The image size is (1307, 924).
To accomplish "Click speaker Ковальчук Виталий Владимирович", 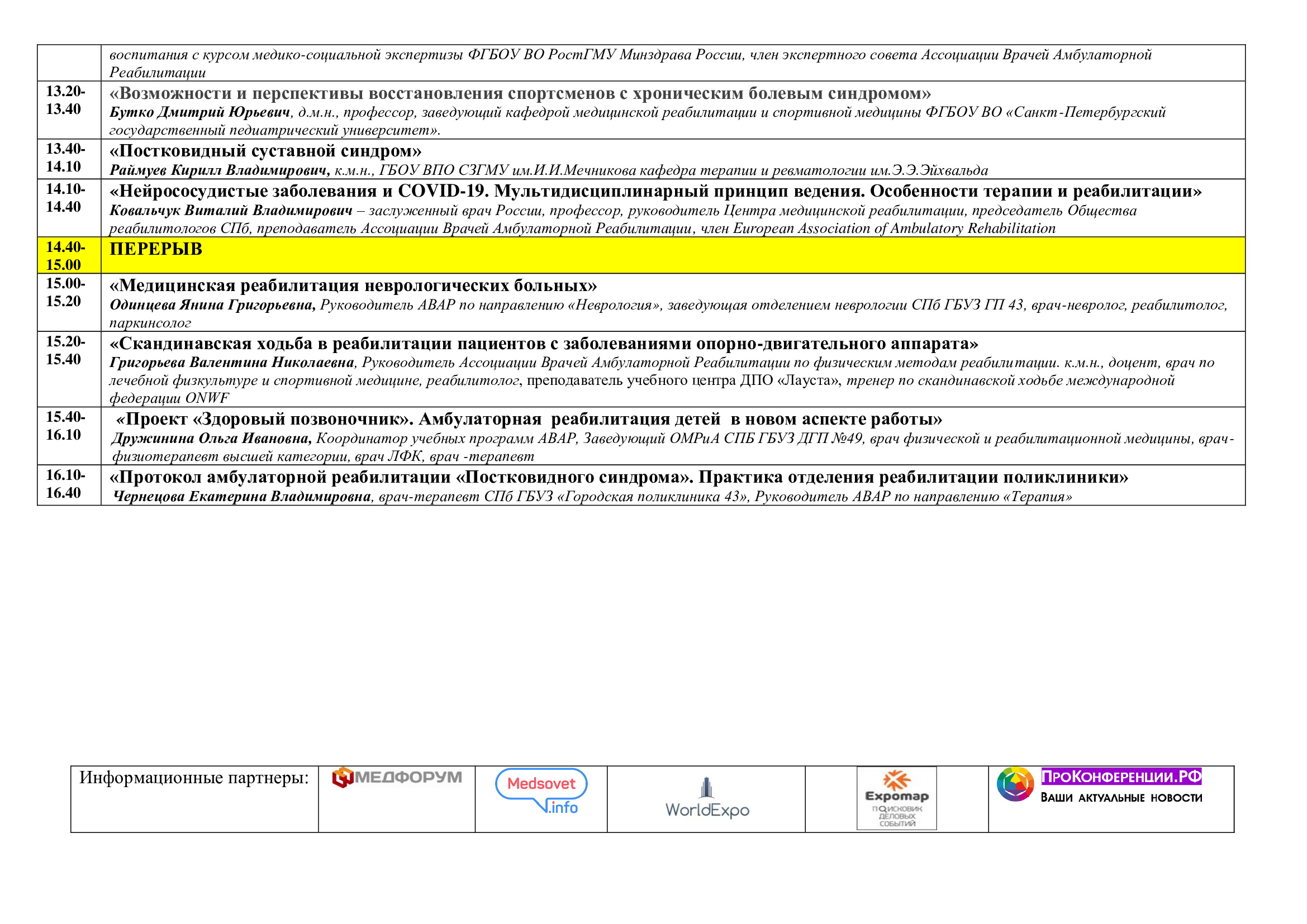I will click(x=231, y=211).
